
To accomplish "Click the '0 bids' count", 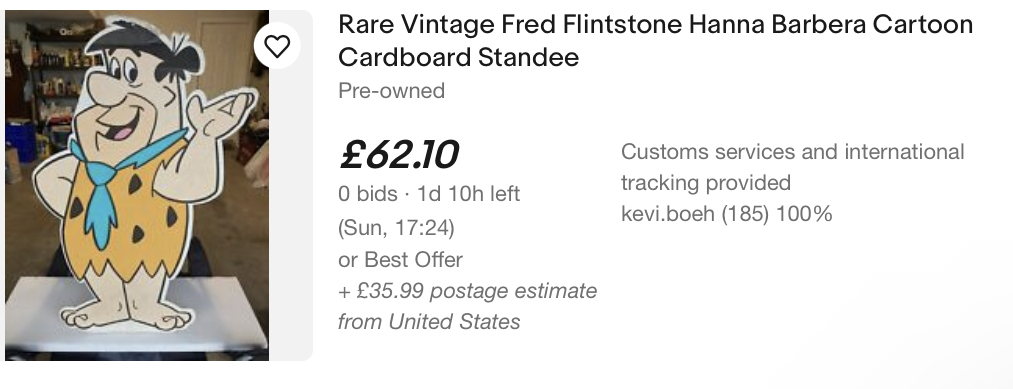I will pyautogui.click(x=368, y=194).
